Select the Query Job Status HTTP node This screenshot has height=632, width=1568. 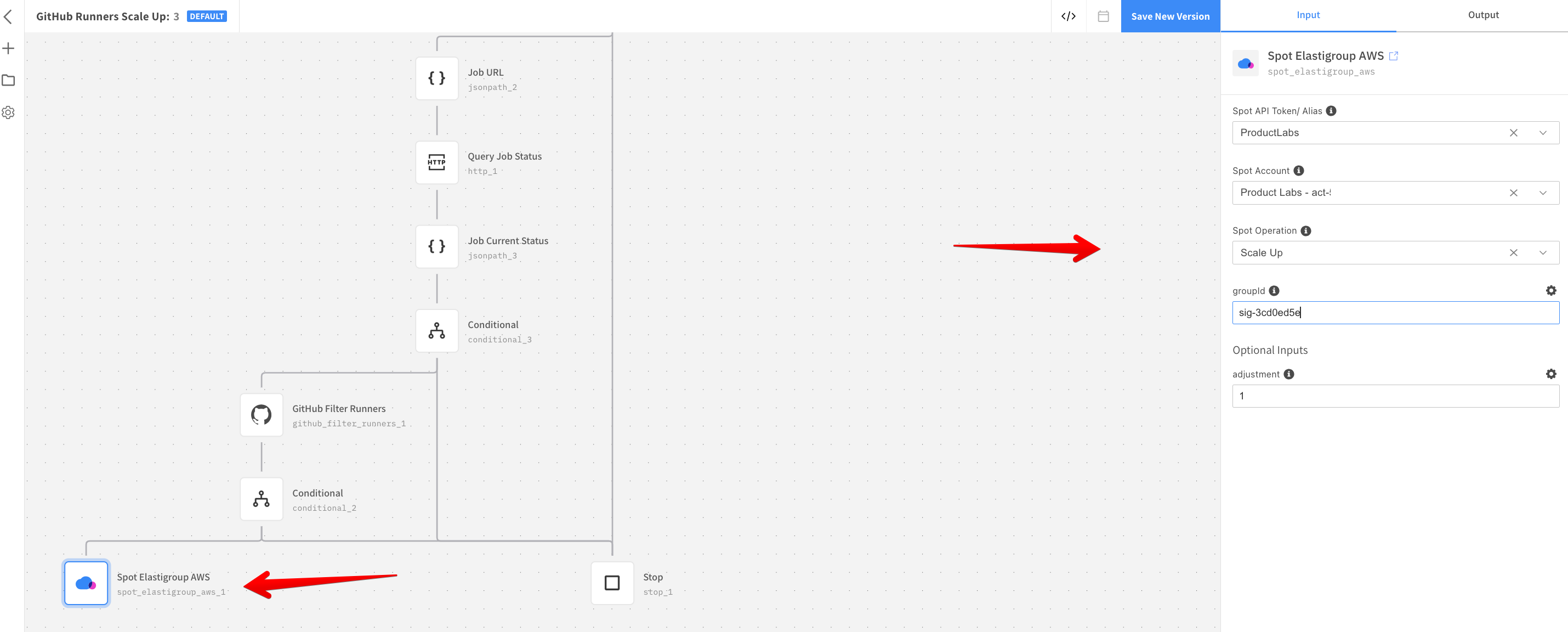pos(436,162)
